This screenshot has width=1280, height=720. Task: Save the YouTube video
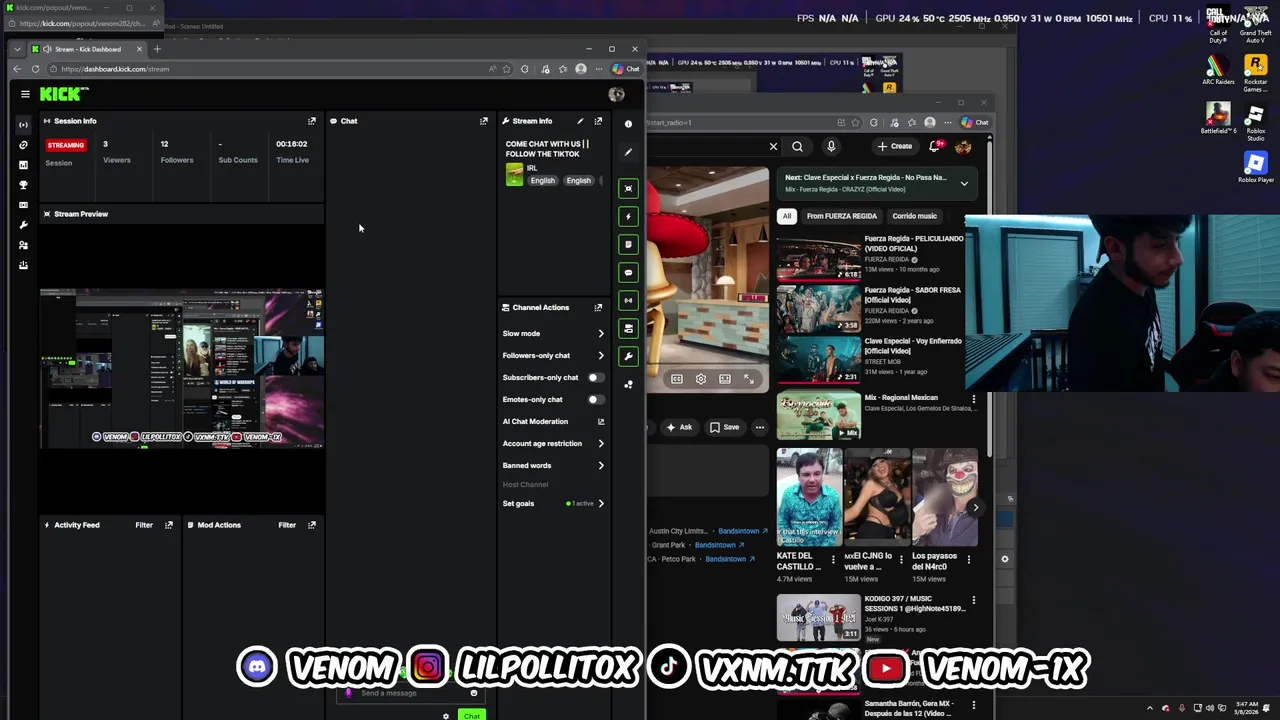725,427
